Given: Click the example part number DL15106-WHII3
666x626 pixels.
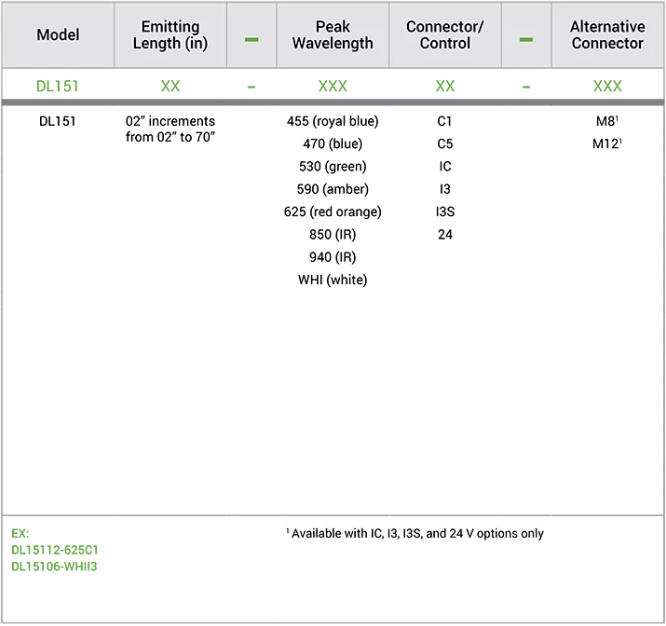Looking at the screenshot, I should [x=55, y=567].
